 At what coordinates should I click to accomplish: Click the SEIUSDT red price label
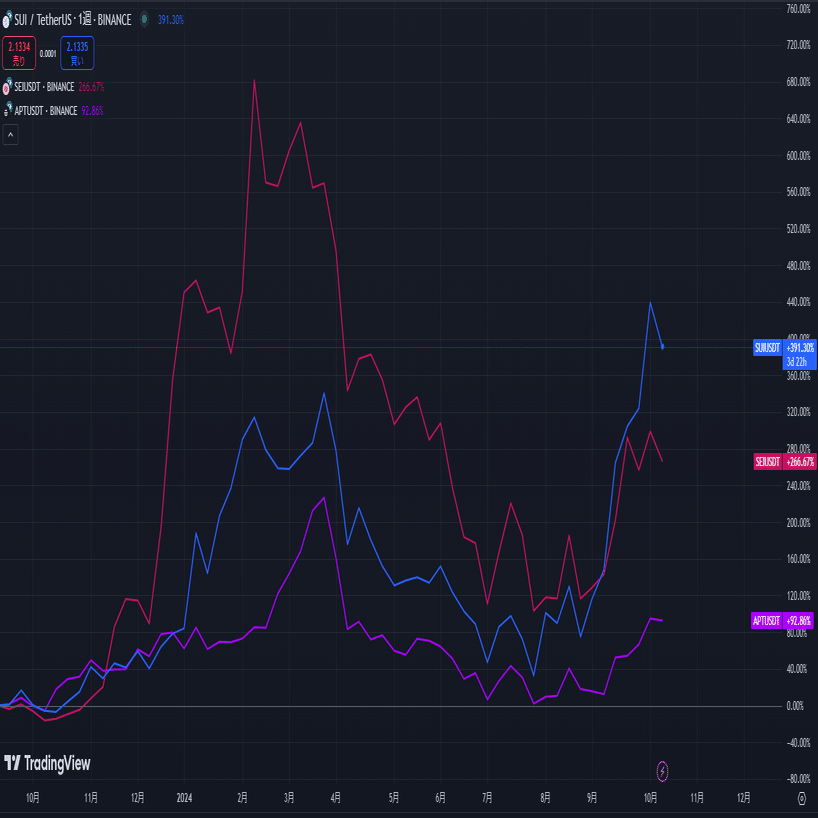coord(768,462)
